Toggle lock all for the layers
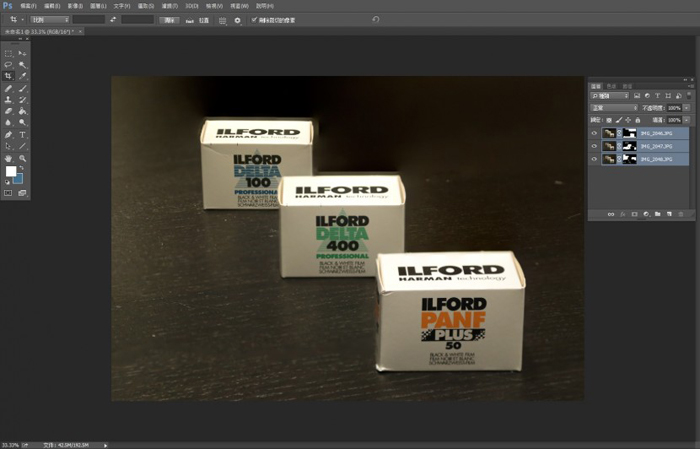 coord(638,120)
